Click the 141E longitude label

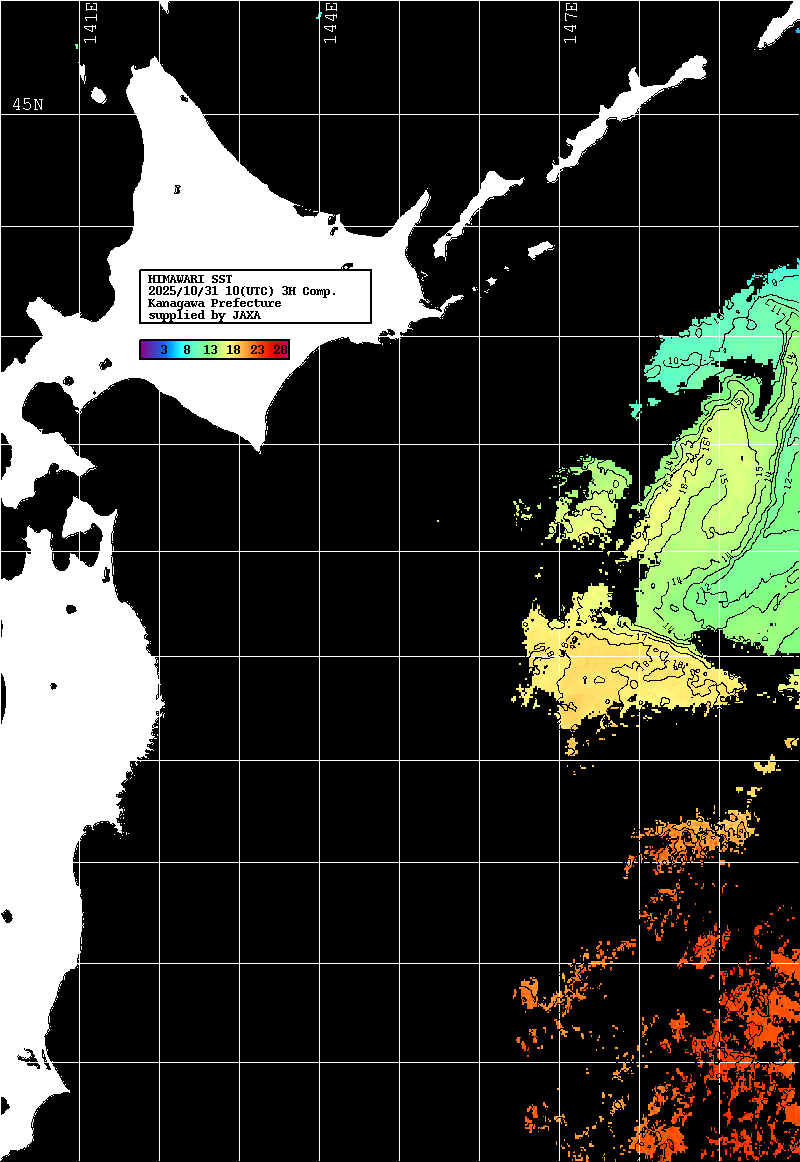pos(90,23)
